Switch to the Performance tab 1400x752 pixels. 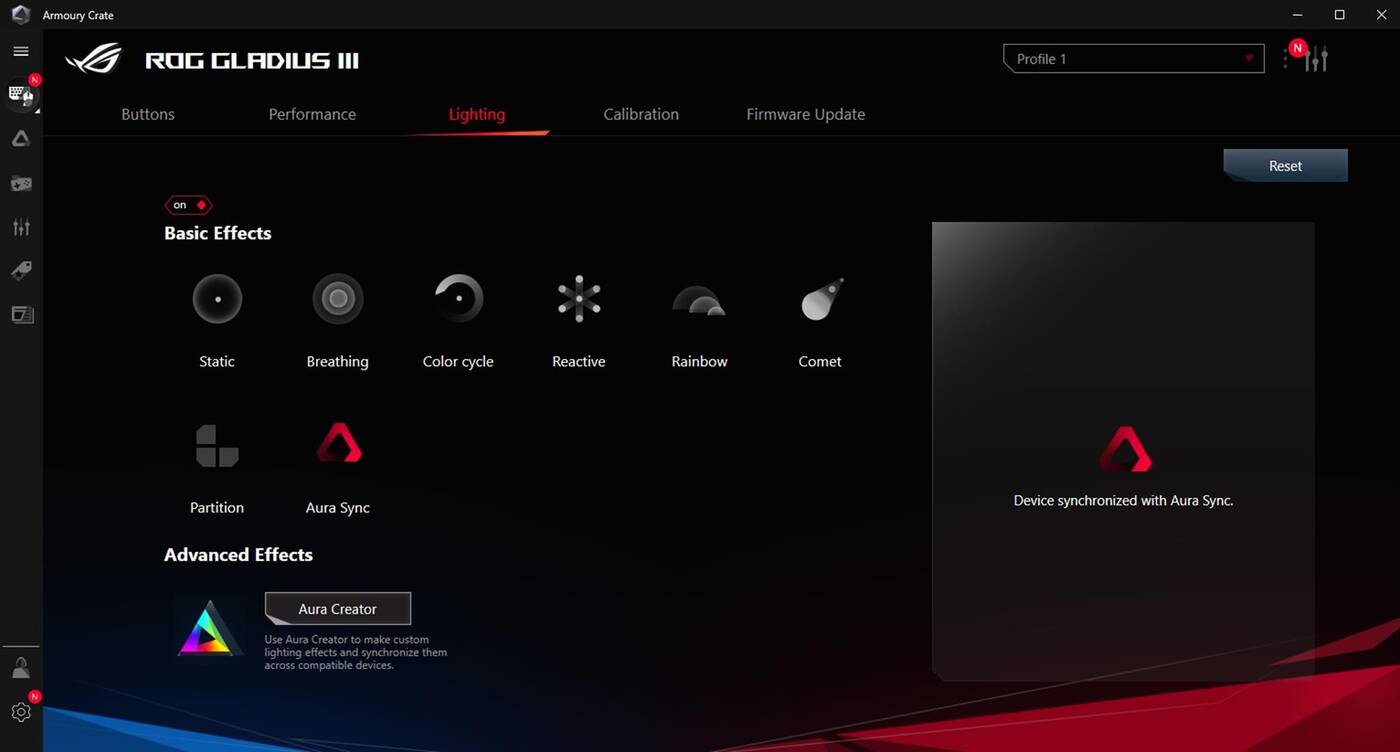[x=312, y=114]
